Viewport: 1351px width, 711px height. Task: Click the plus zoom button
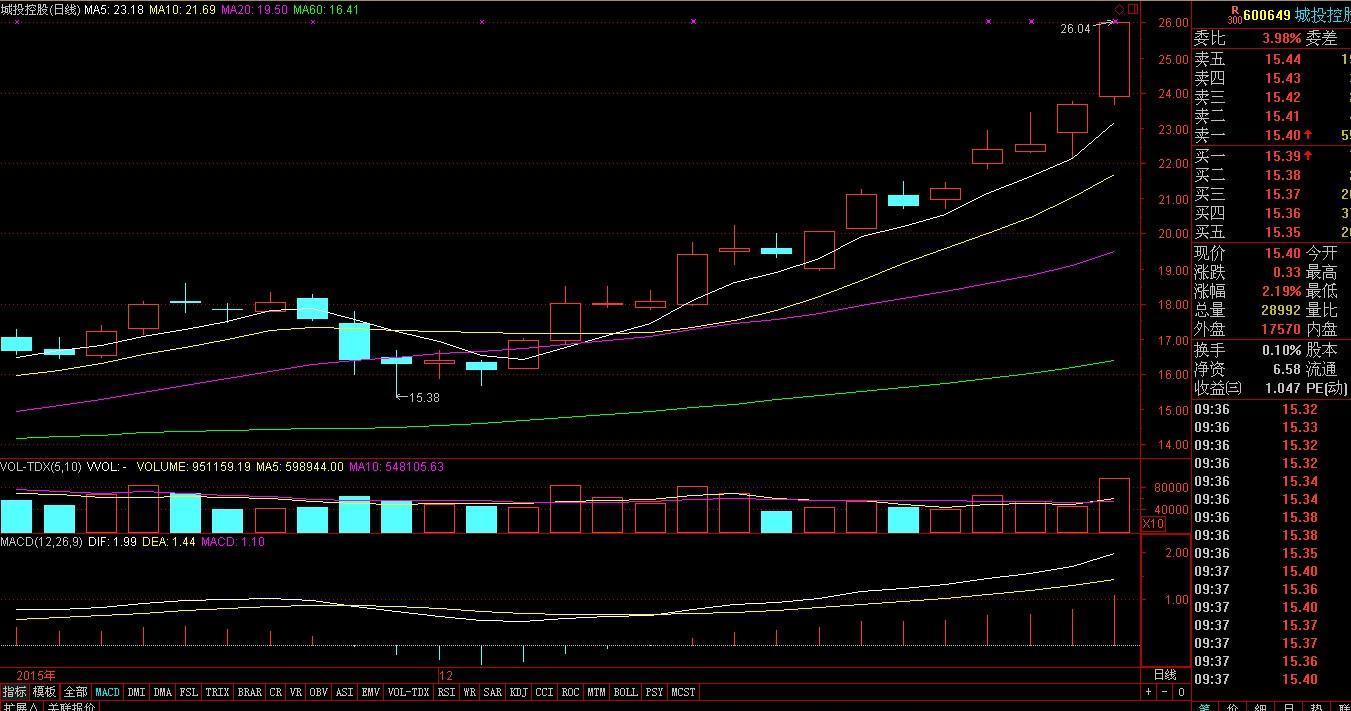[x=1148, y=692]
